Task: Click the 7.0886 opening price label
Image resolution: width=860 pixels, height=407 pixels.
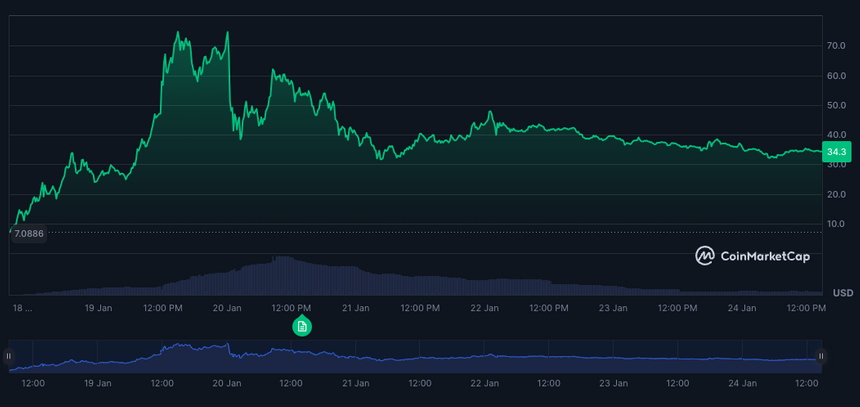Action: pos(29,233)
